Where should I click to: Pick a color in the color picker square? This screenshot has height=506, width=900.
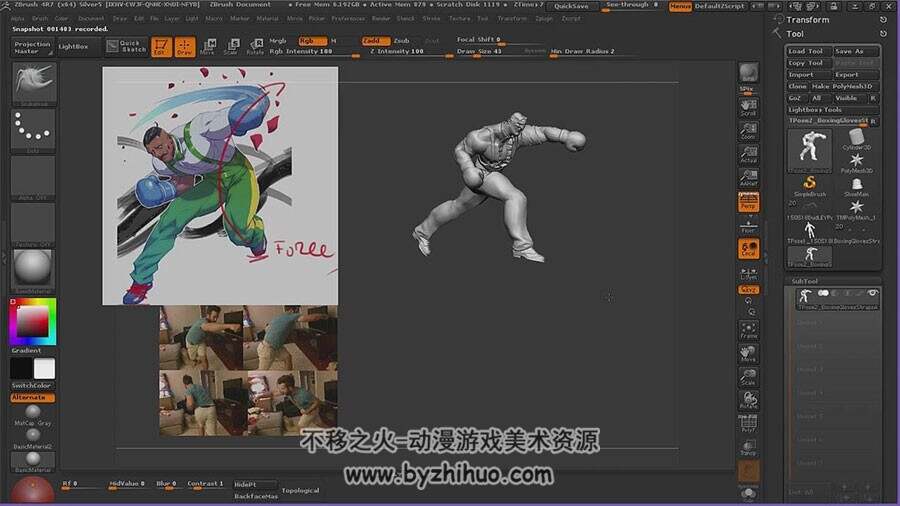pyautogui.click(x=33, y=322)
